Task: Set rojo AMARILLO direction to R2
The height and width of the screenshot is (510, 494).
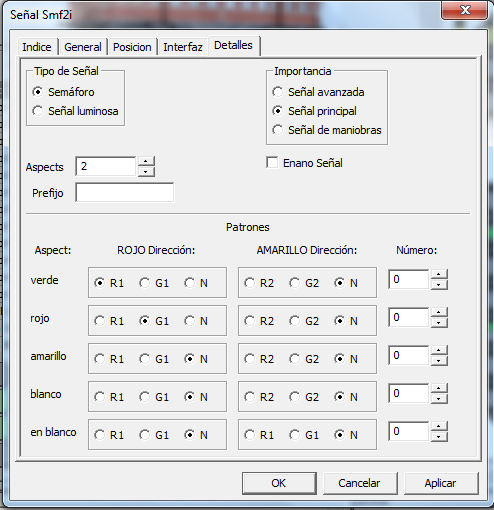Action: pyautogui.click(x=249, y=321)
